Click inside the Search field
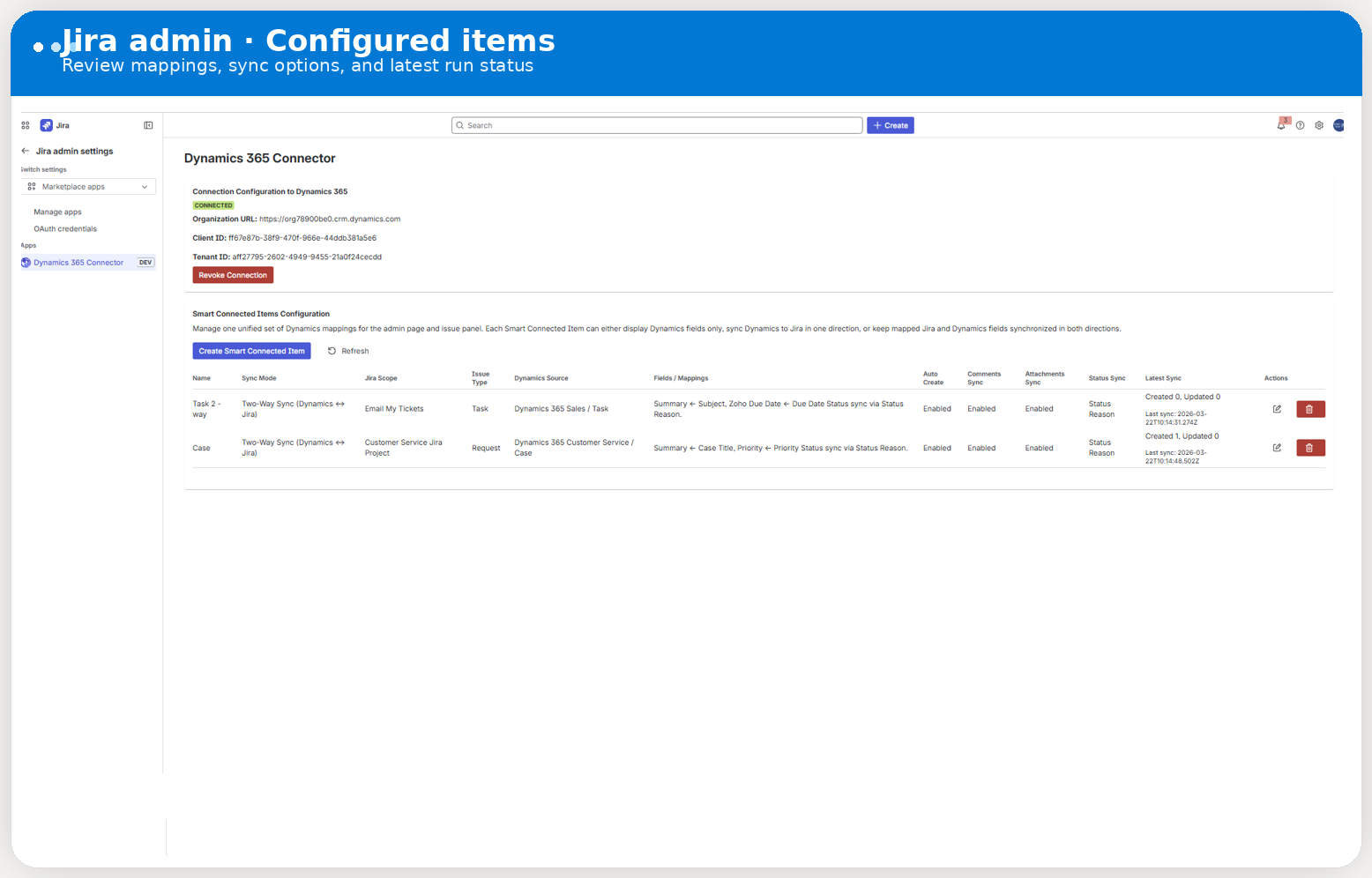The height and width of the screenshot is (878, 1372). tap(657, 124)
